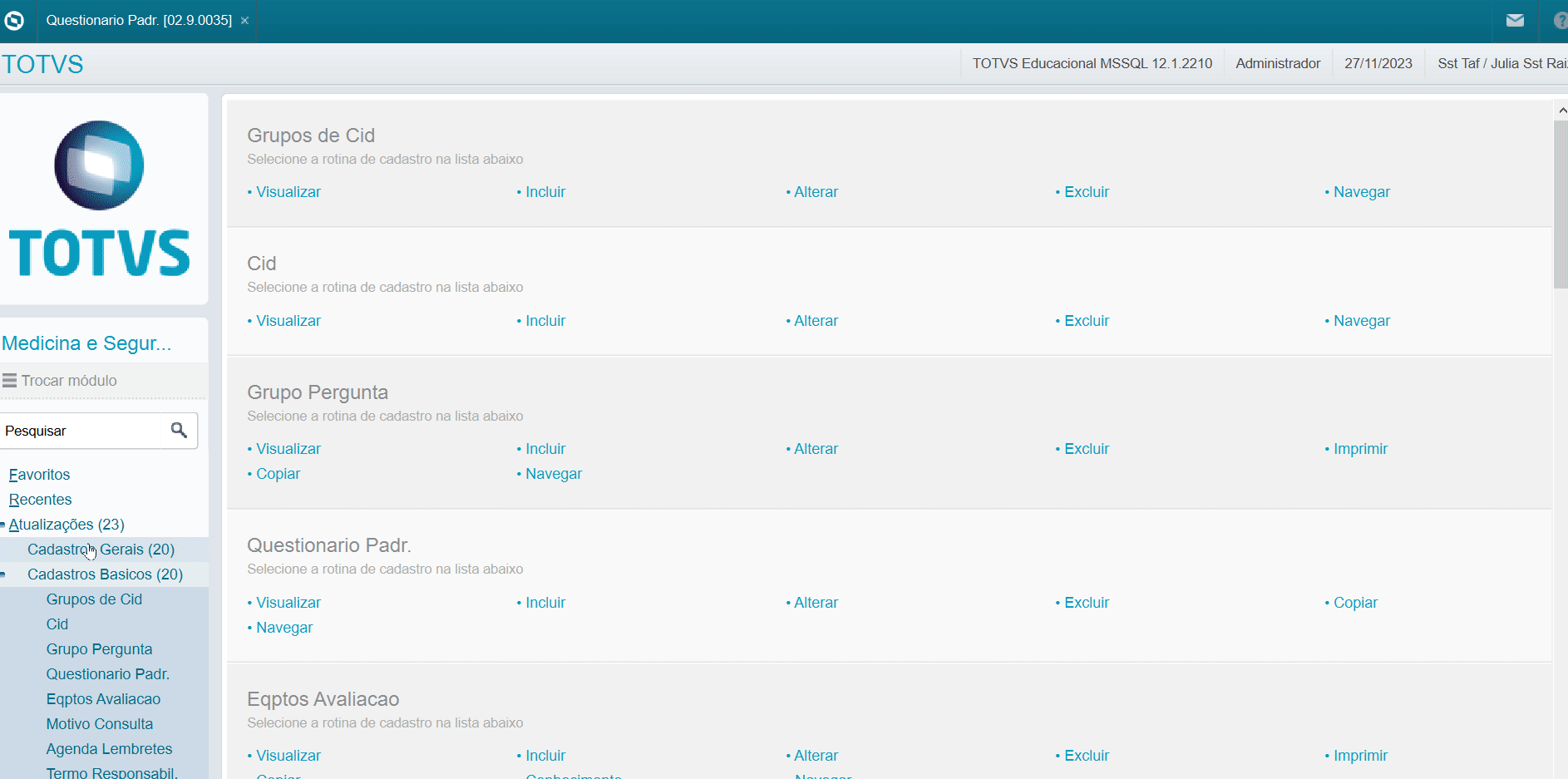Click the Administrador user label
Image resolution: width=1568 pixels, height=779 pixels.
pos(1278,63)
